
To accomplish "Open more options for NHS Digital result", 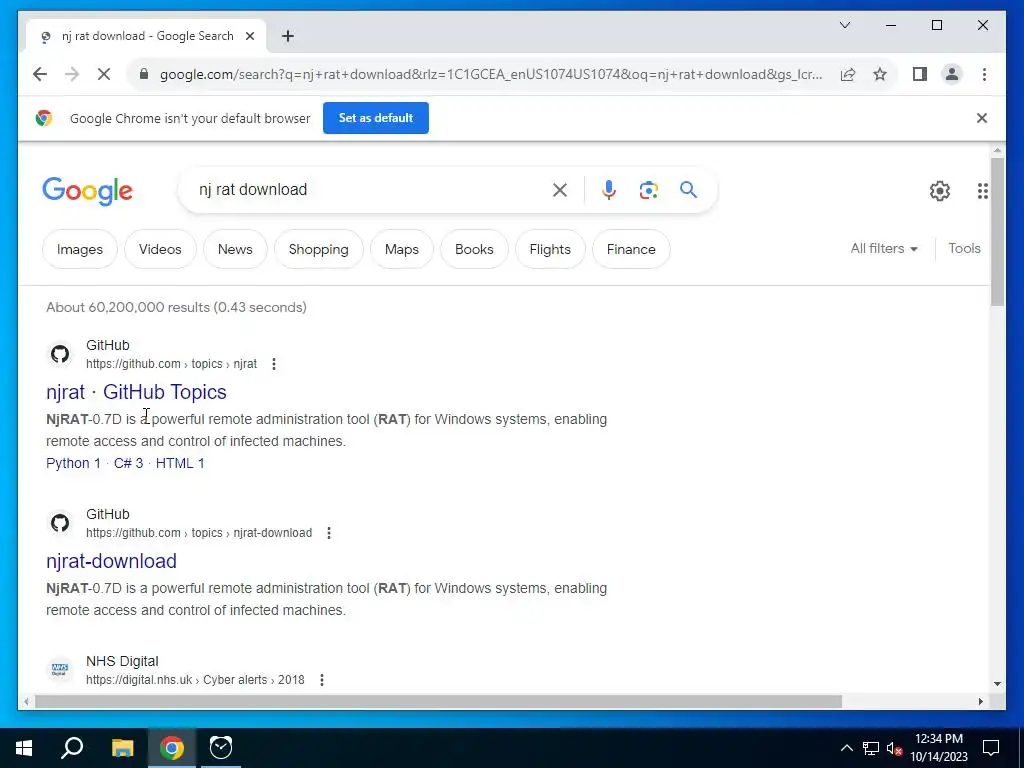I will point(321,680).
